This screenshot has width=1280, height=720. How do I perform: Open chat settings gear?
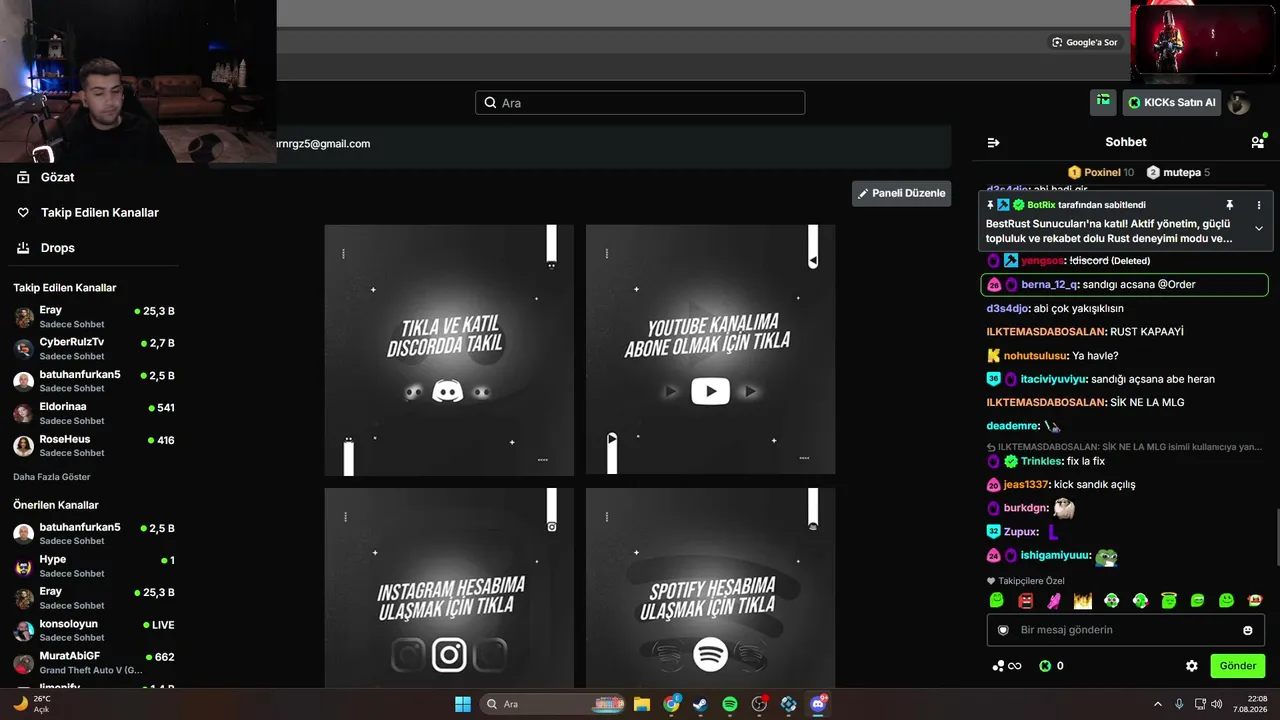pos(1192,666)
